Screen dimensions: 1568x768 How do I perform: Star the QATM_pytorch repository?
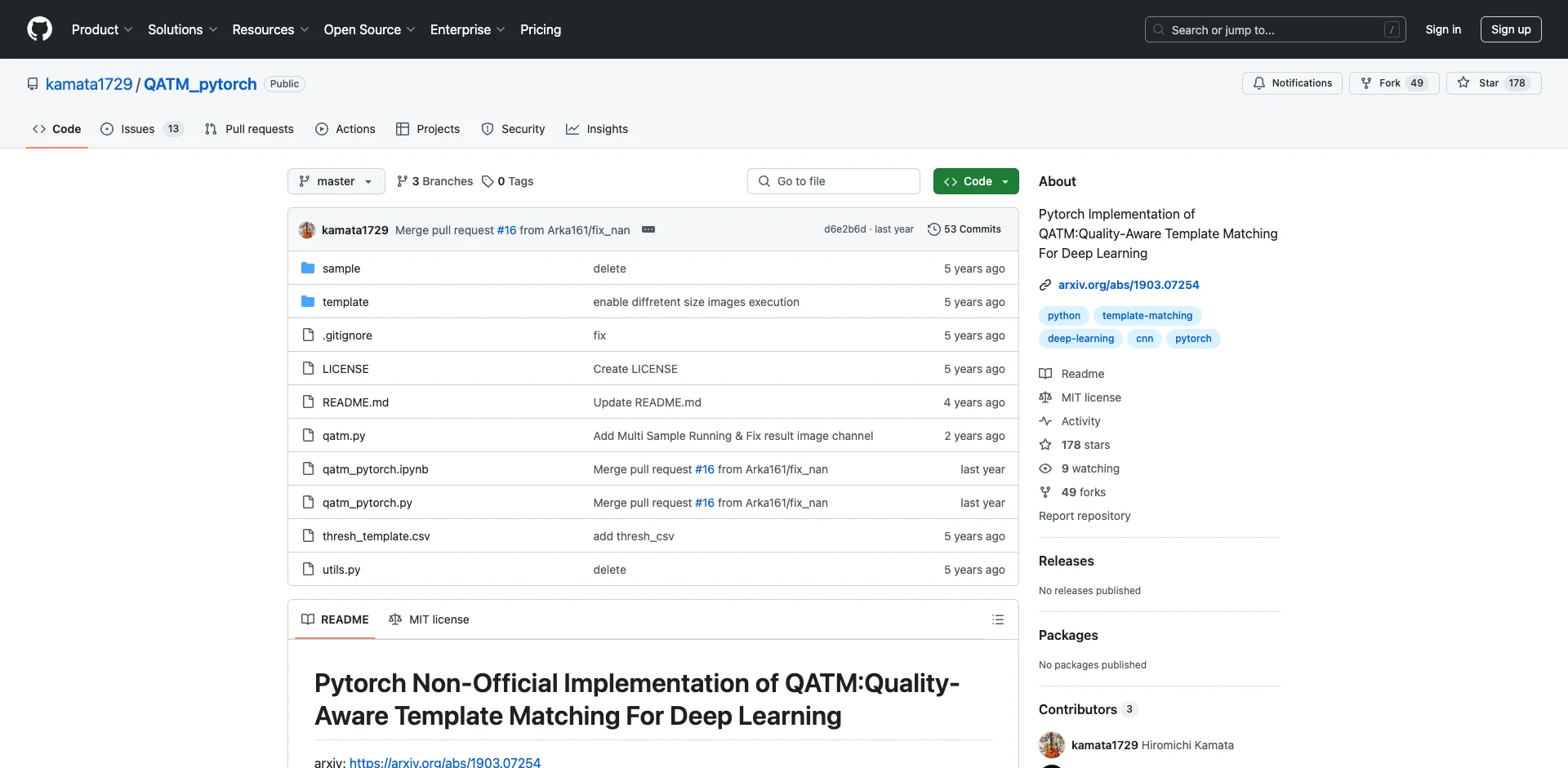pyautogui.click(x=1493, y=83)
